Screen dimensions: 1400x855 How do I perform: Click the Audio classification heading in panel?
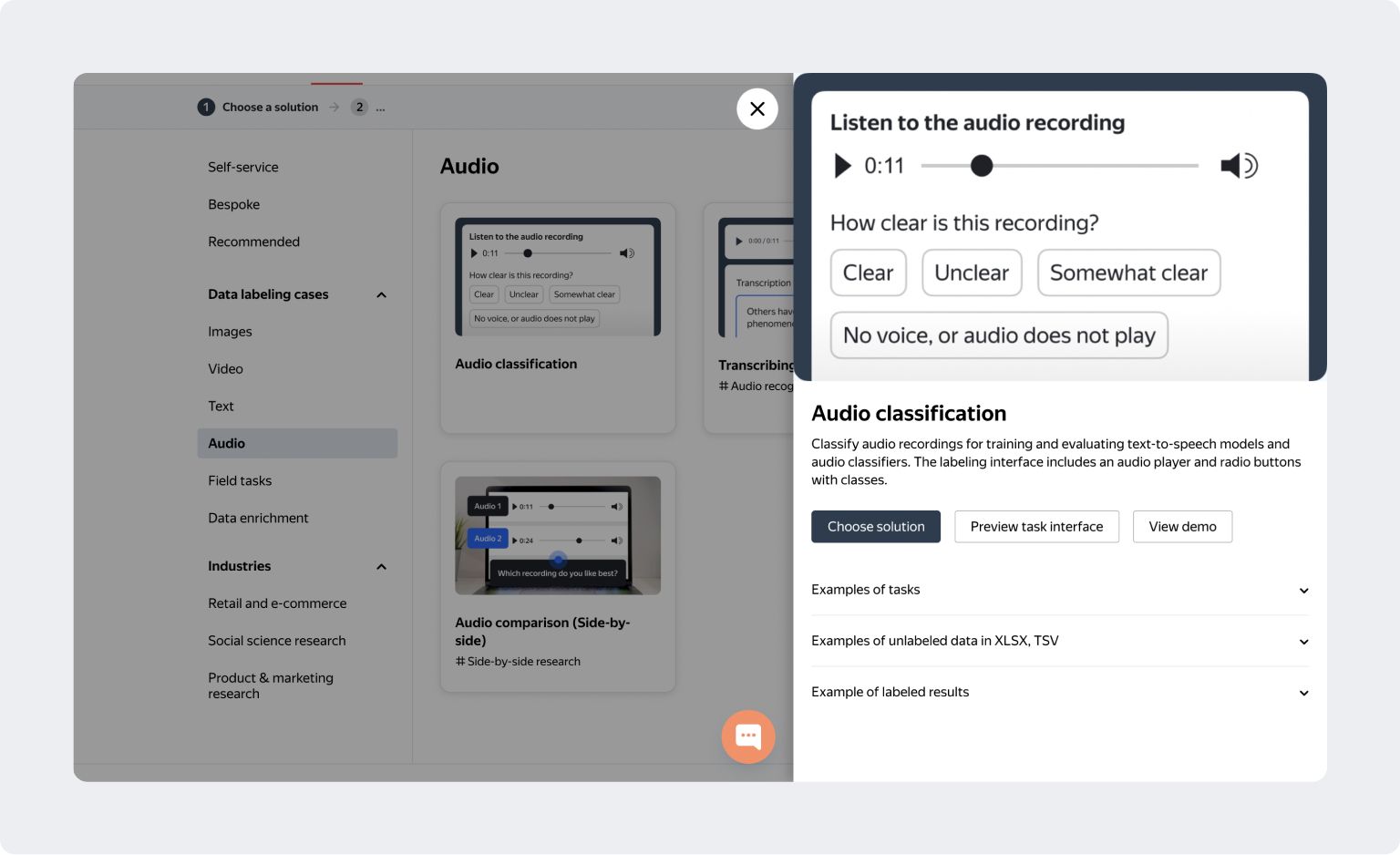pos(909,413)
